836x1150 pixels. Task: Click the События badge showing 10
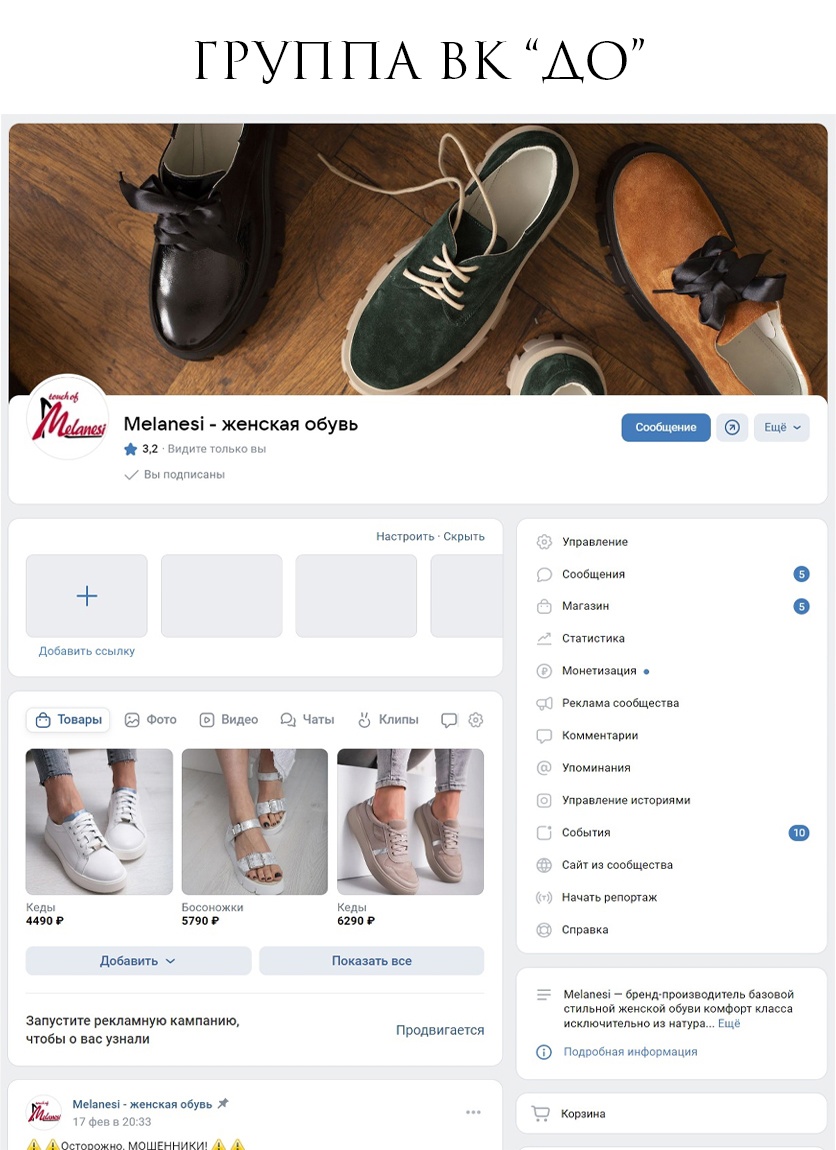799,832
